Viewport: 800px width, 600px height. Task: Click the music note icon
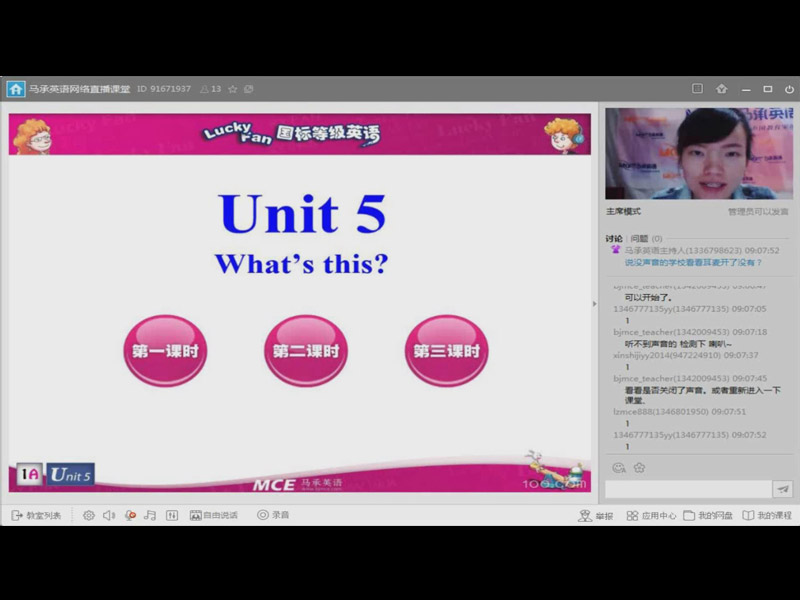[x=150, y=515]
